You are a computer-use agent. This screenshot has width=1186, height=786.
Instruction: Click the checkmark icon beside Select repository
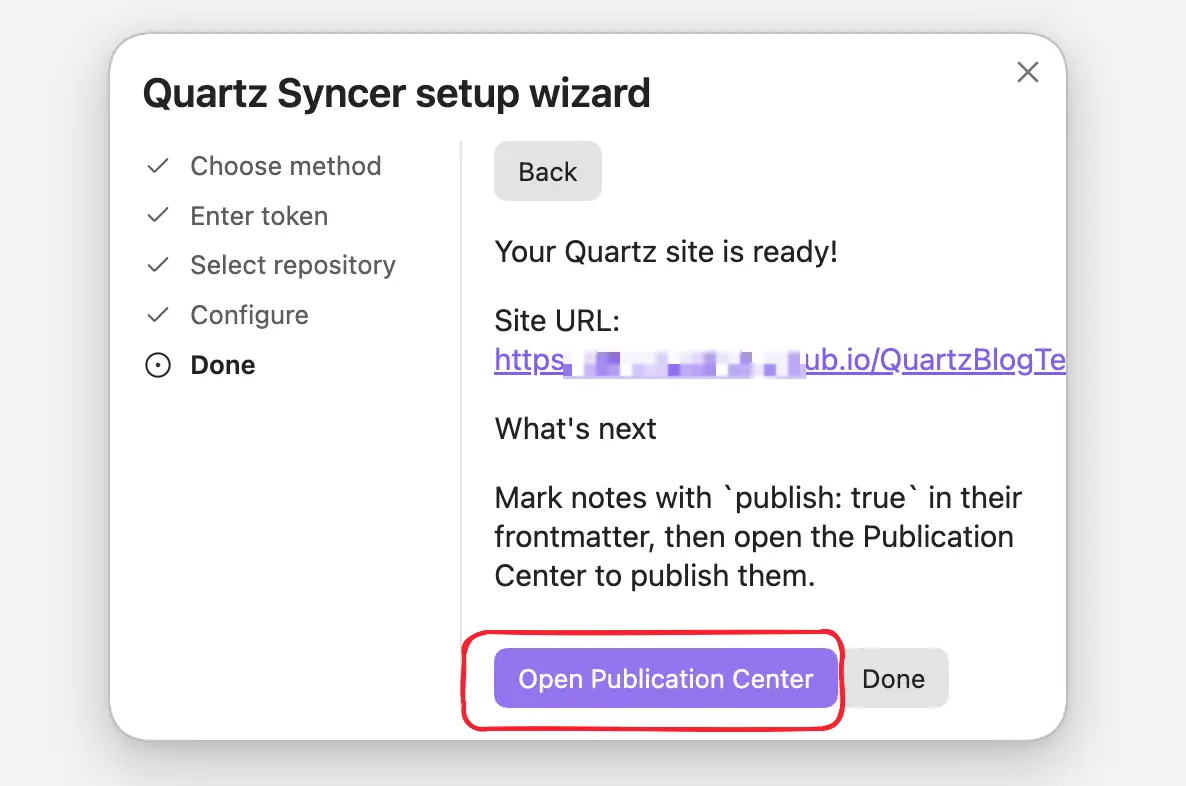click(x=157, y=265)
